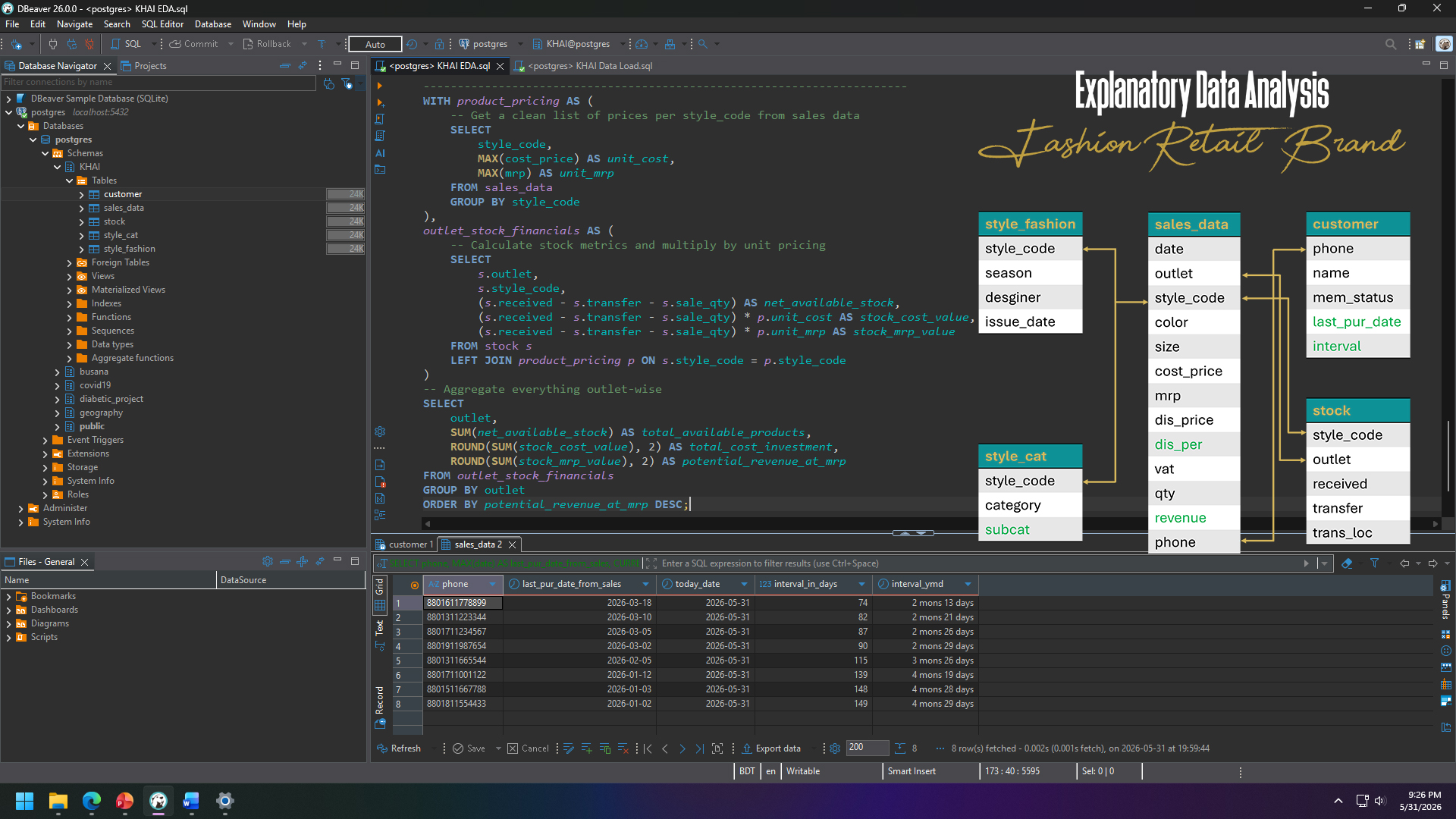Open Microsoft Word from the taskbar
1456x819 pixels.
pyautogui.click(x=191, y=801)
